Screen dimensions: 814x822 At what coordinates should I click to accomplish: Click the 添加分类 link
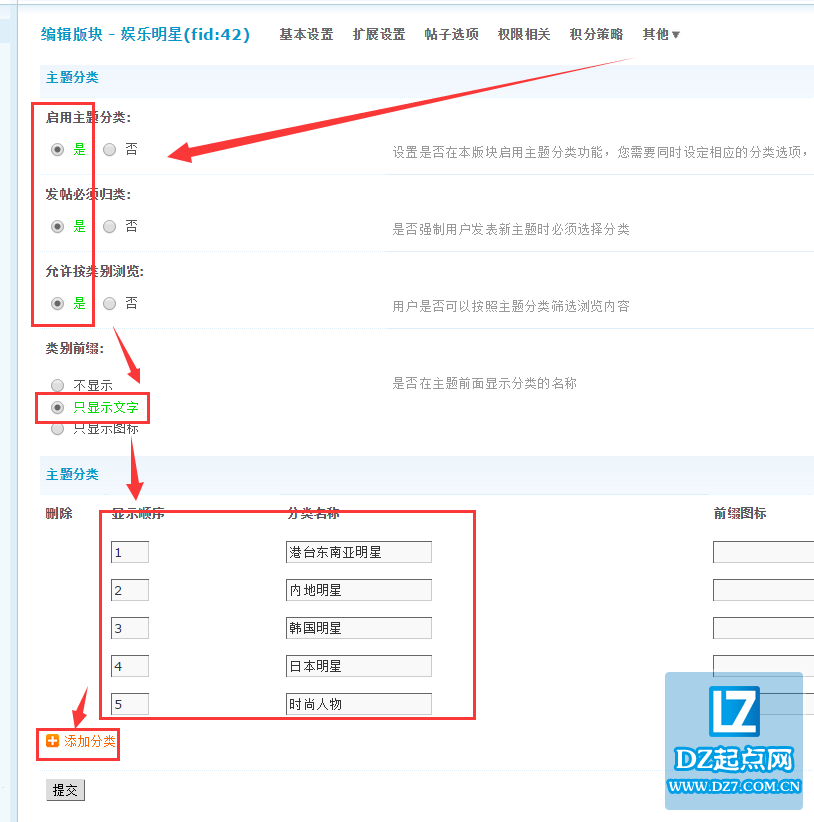click(x=90, y=741)
